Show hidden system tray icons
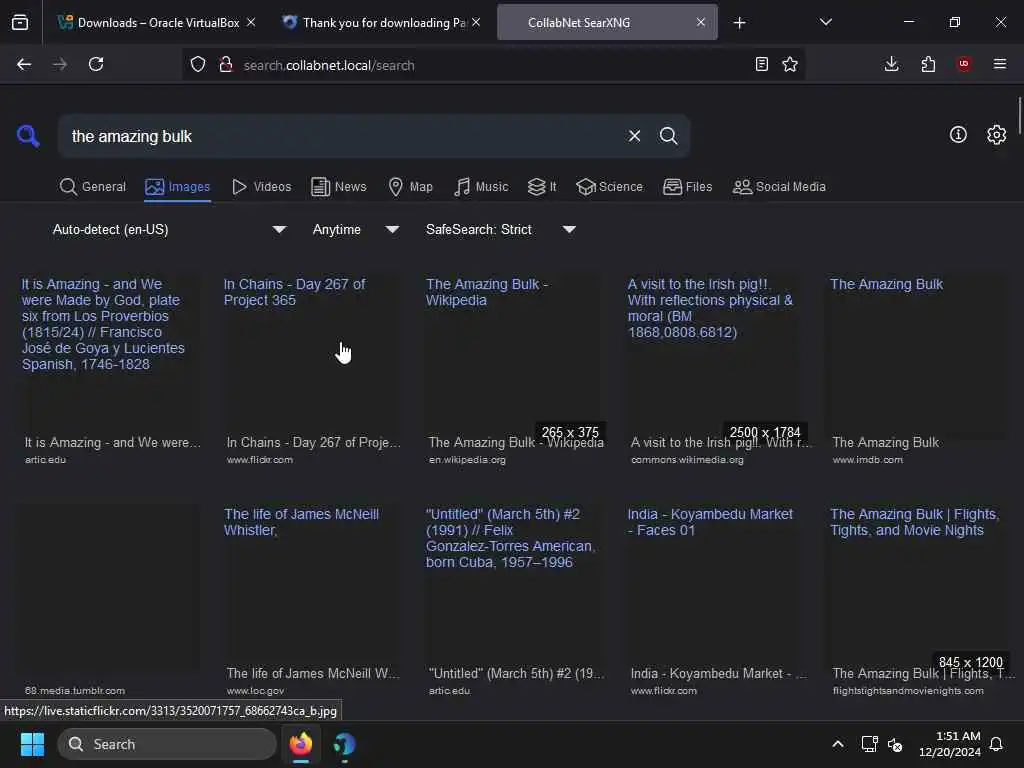 pyautogui.click(x=838, y=744)
